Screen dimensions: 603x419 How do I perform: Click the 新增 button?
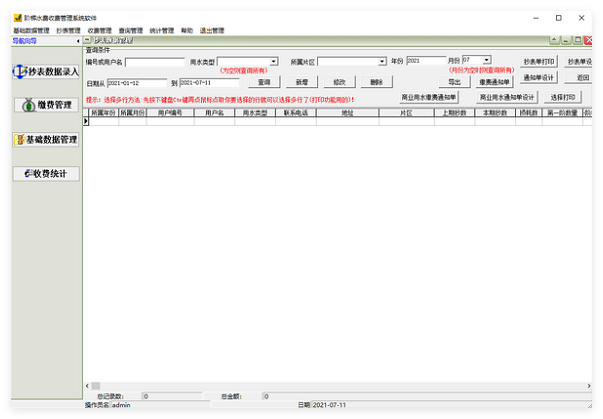click(302, 82)
